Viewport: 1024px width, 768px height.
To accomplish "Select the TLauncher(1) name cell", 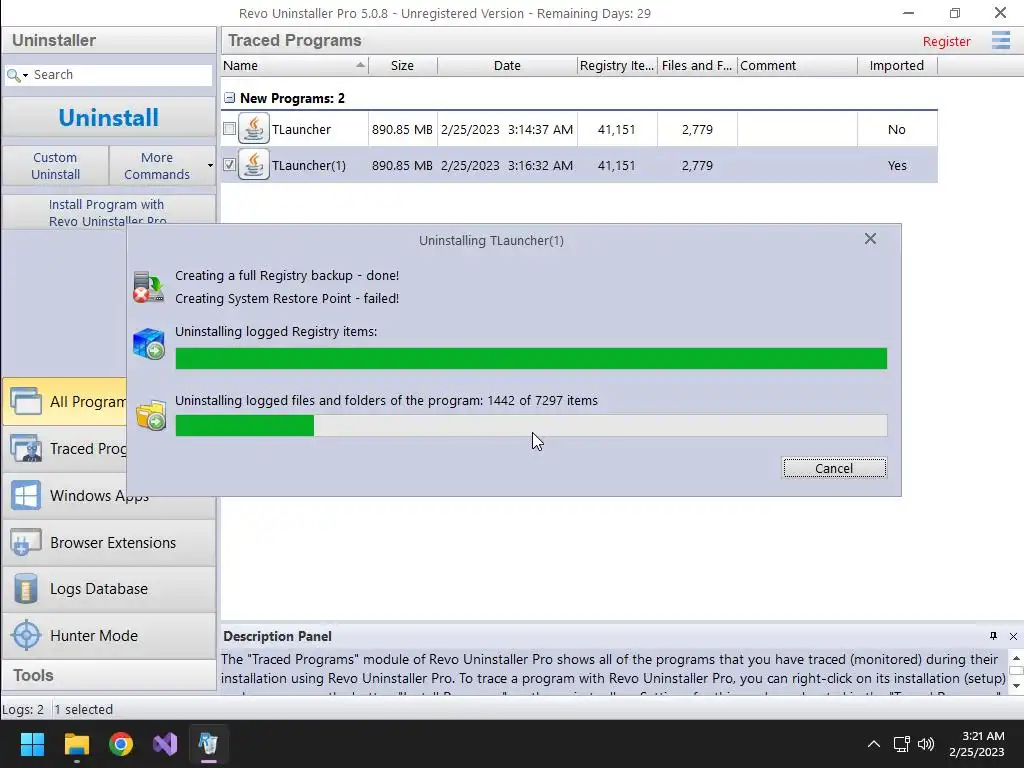I will tap(308, 165).
